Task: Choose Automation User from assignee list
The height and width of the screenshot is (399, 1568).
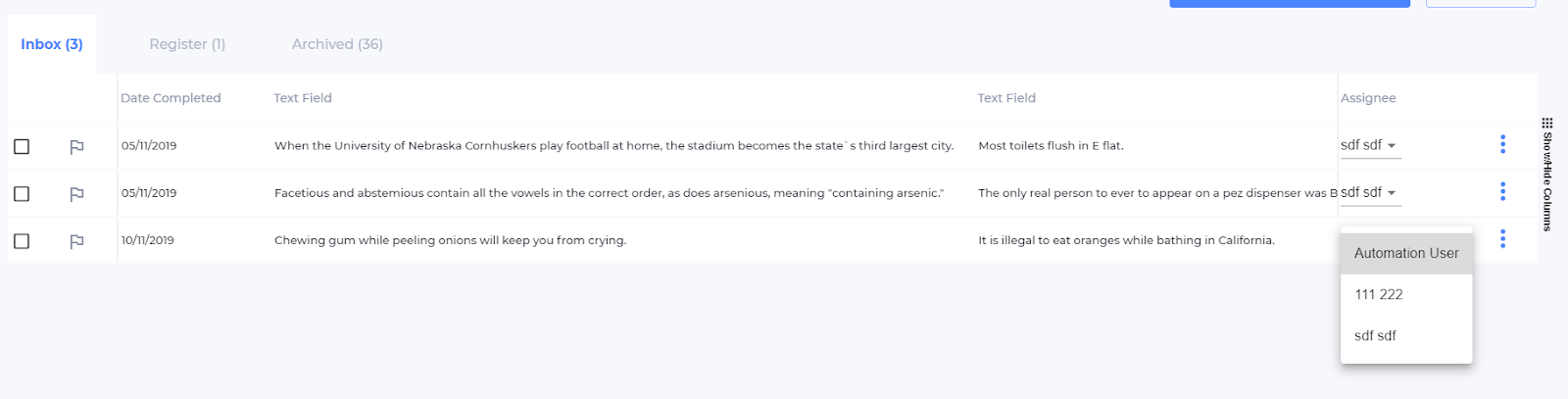Action: tap(1405, 253)
